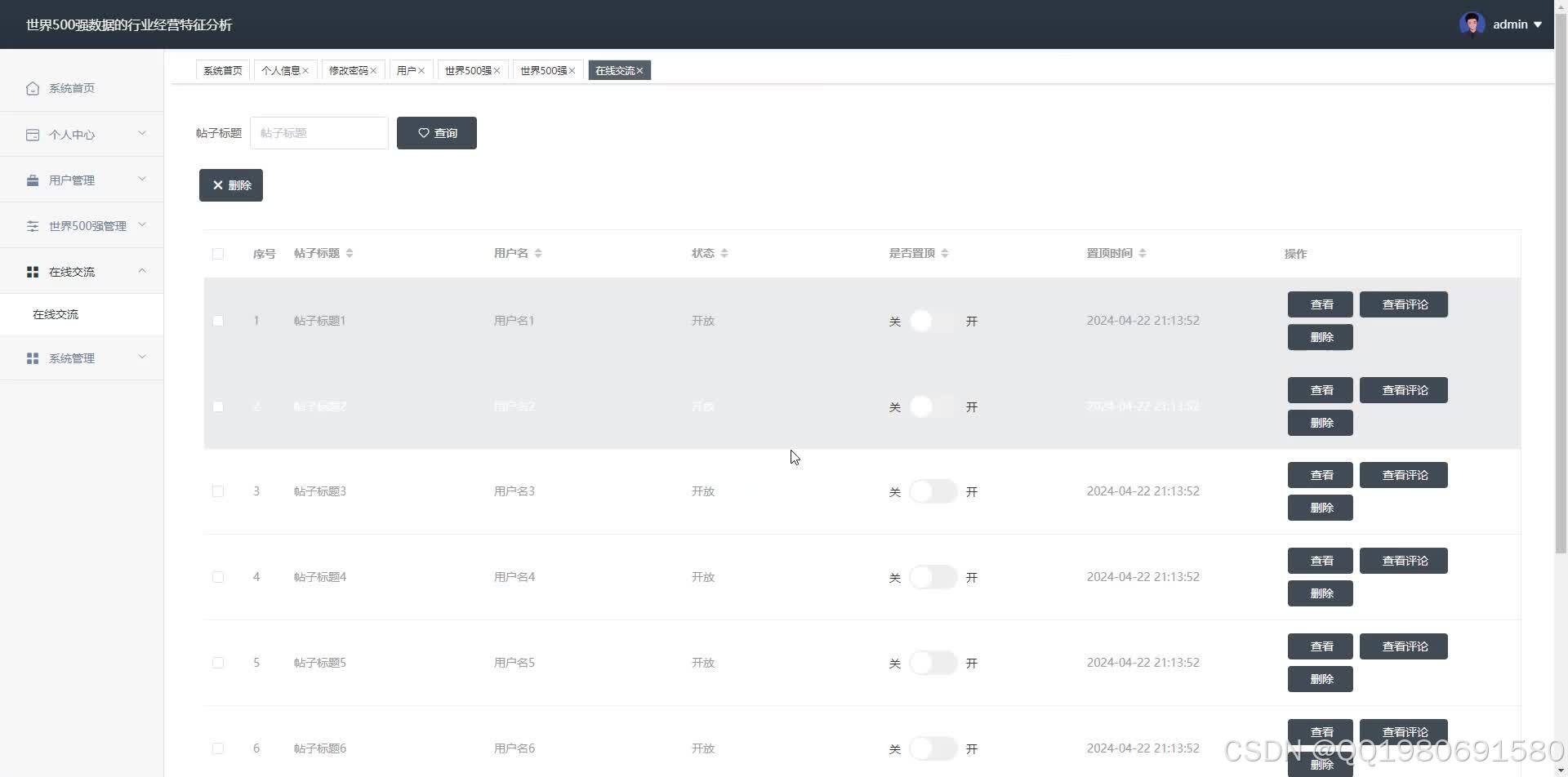Close the 个人信息 tab
This screenshot has width=1568, height=777.
pos(305,71)
